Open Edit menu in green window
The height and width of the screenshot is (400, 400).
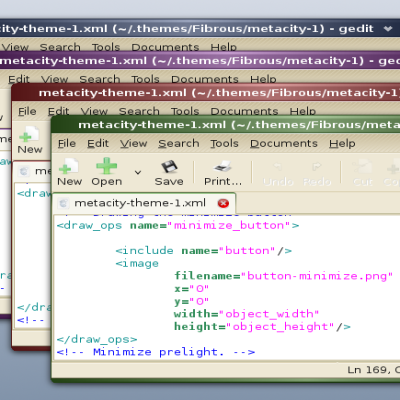[98, 143]
